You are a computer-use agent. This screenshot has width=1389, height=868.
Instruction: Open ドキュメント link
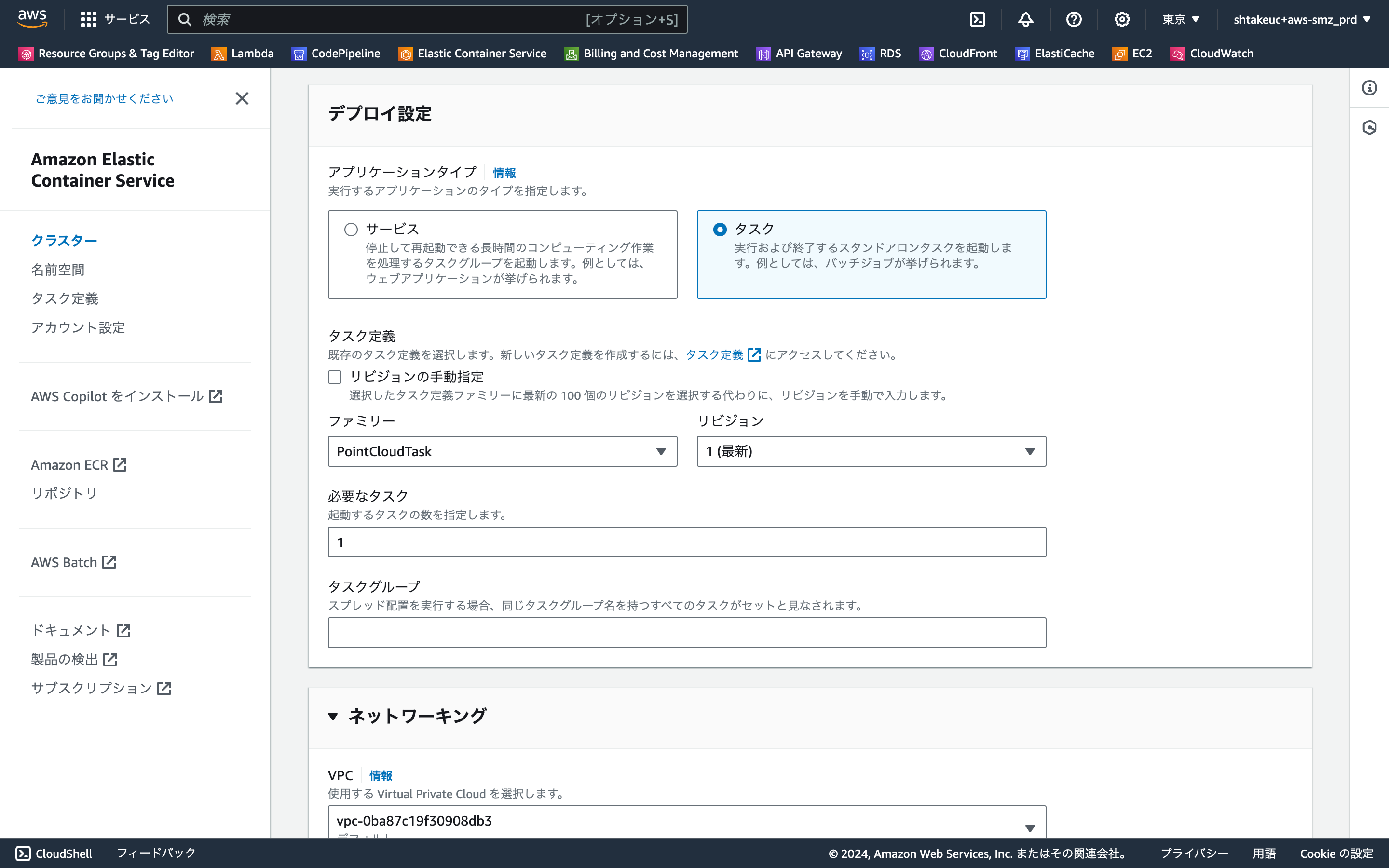(x=81, y=630)
